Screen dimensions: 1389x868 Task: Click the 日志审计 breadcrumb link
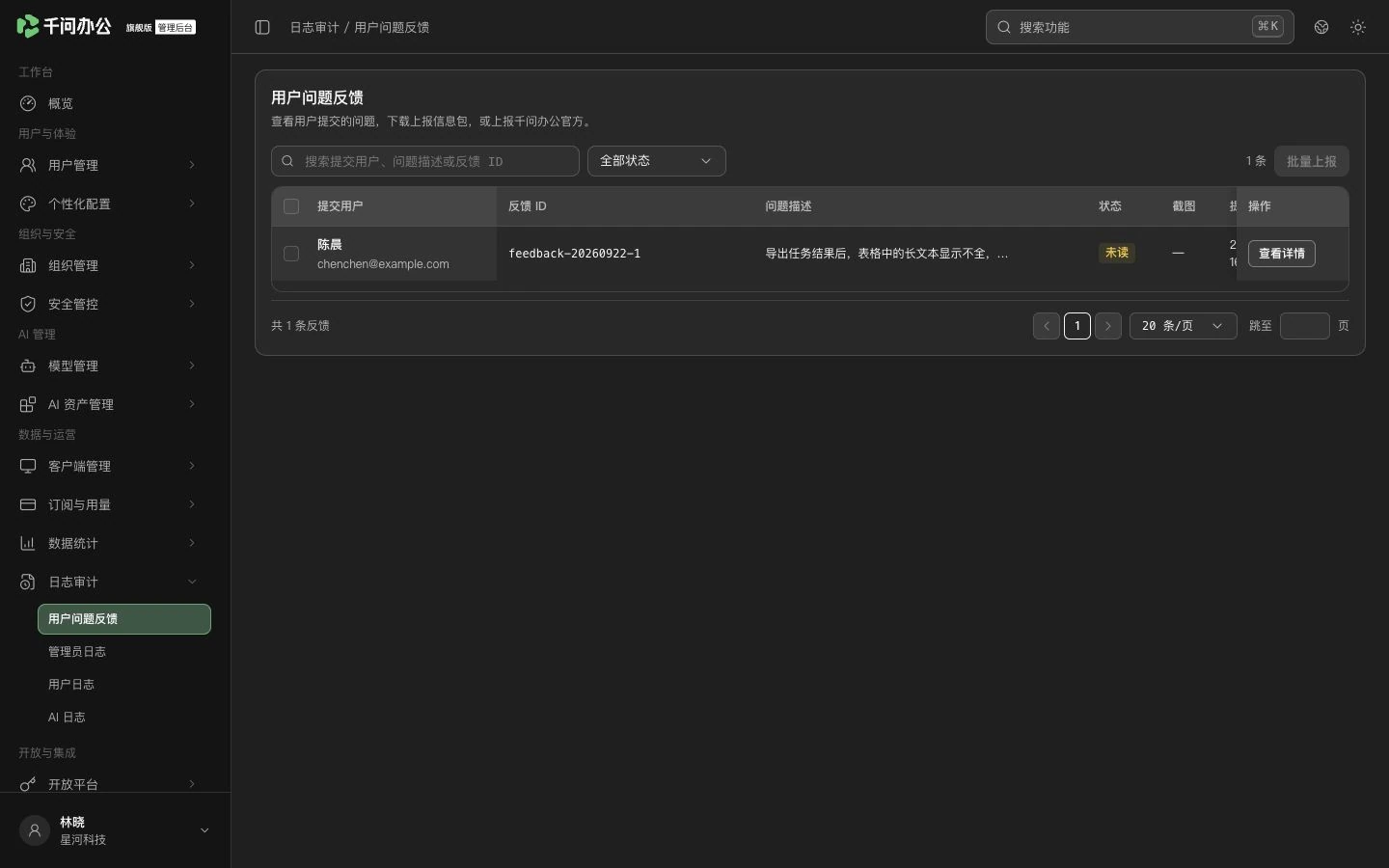click(x=314, y=27)
